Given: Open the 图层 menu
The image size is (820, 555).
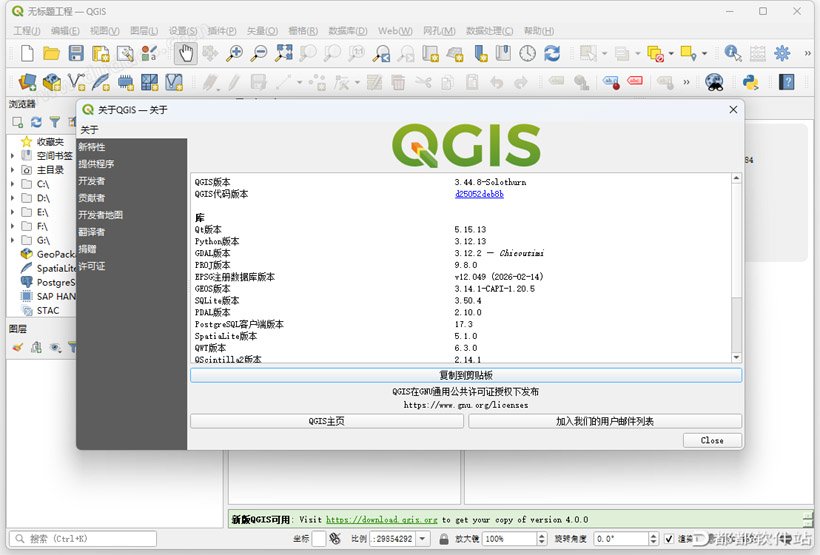Looking at the screenshot, I should (144, 31).
